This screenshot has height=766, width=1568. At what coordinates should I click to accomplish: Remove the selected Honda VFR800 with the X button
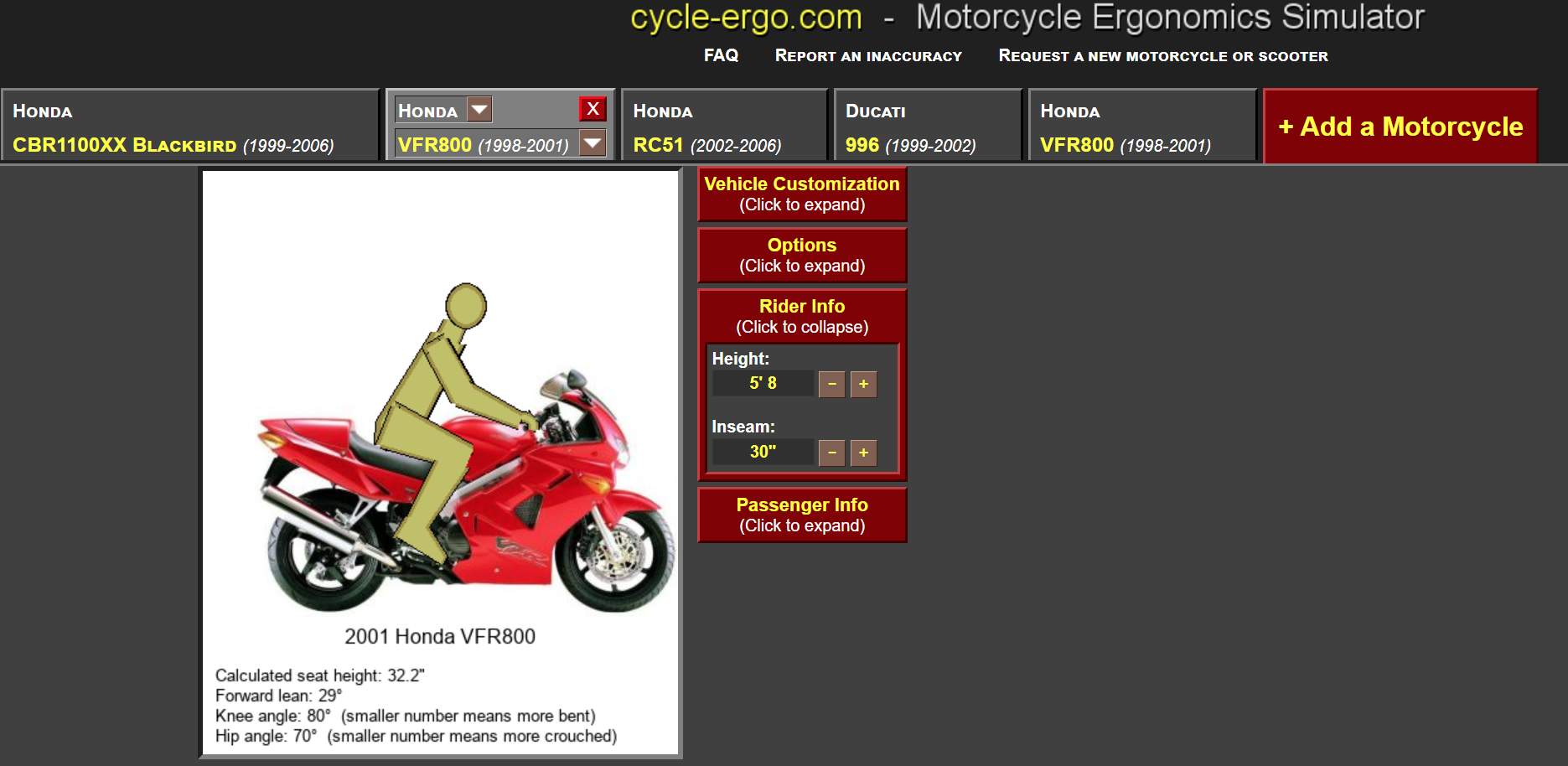click(x=593, y=109)
